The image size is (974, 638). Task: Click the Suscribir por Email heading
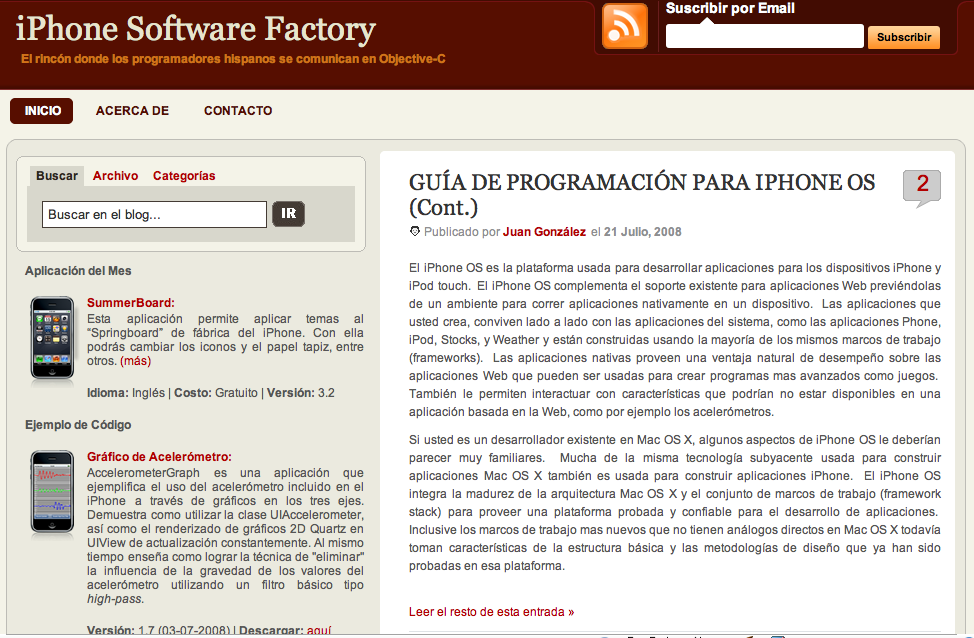730,8
